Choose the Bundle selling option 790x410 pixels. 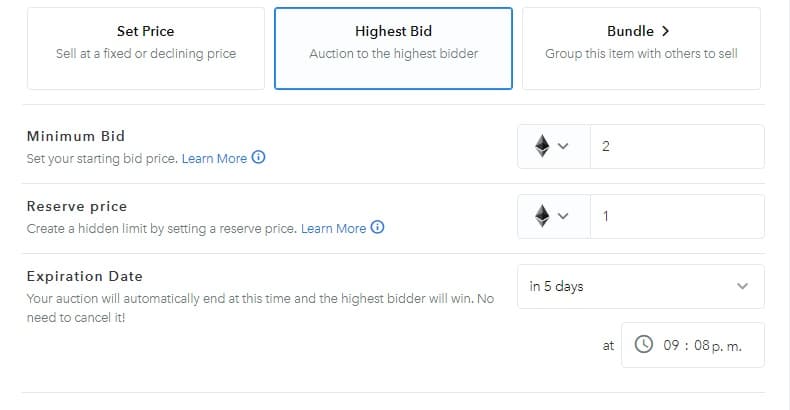click(641, 42)
